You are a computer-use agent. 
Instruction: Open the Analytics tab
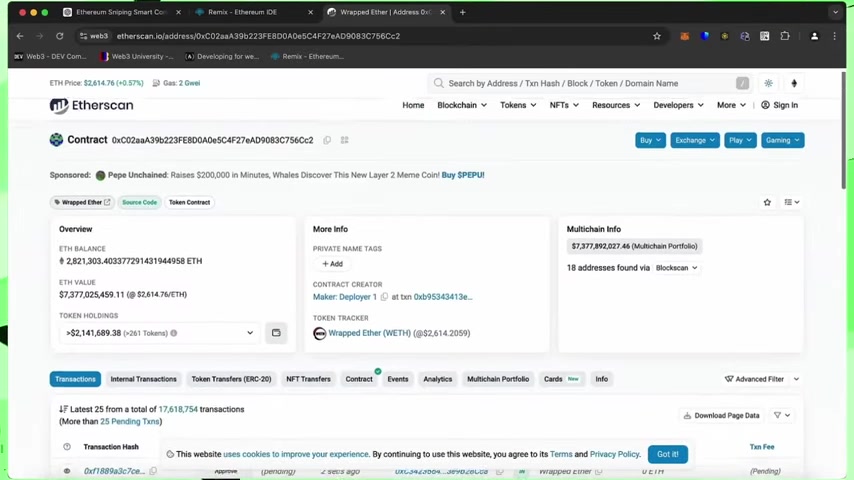[x=437, y=379]
